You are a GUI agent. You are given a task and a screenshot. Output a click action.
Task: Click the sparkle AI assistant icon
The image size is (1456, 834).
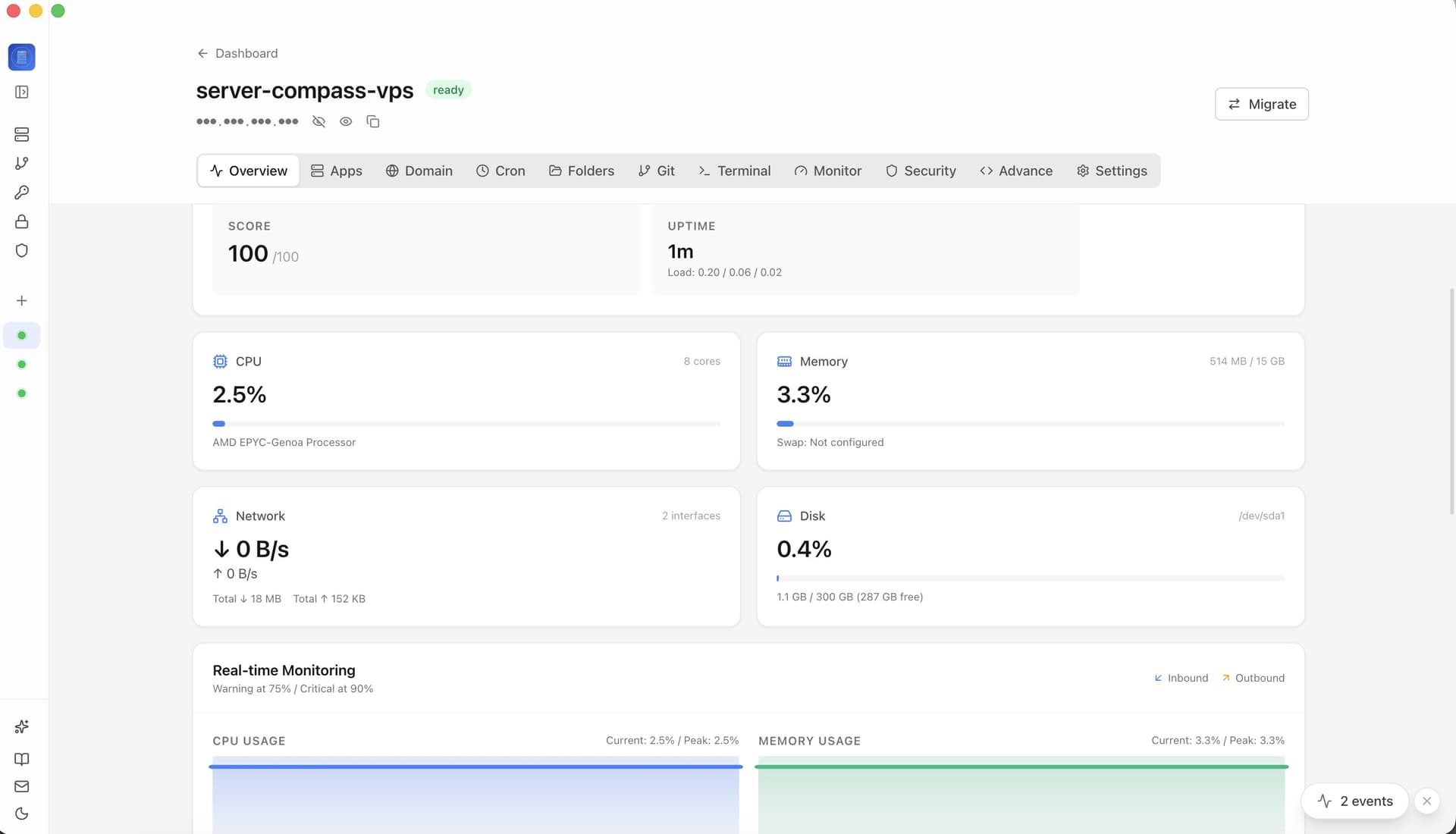(21, 726)
